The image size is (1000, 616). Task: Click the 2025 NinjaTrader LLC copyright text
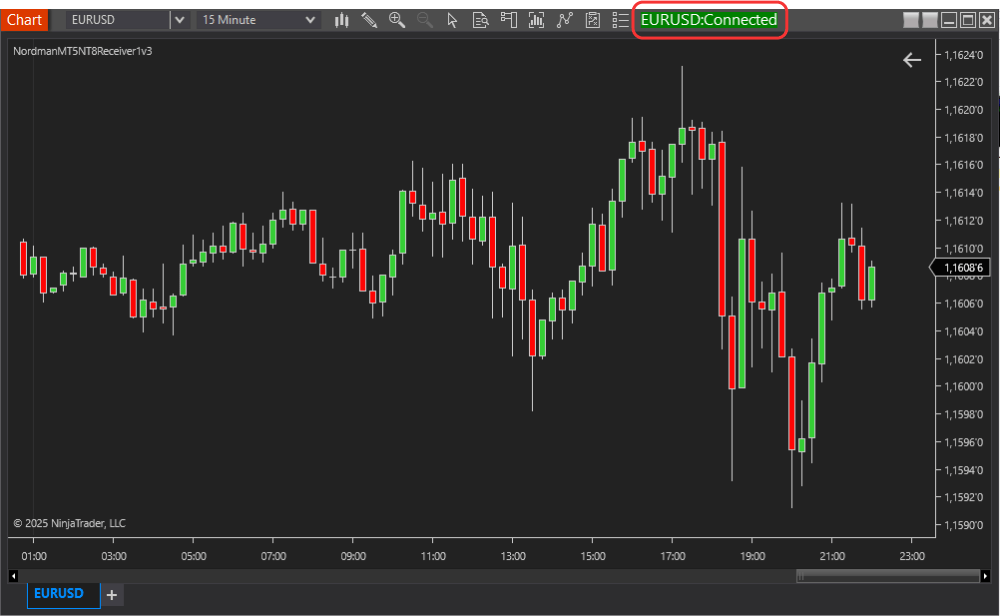point(70,522)
